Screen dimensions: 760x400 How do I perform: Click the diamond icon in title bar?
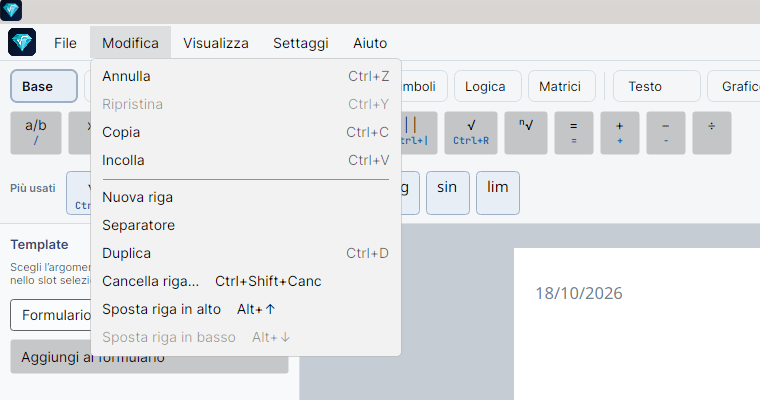click(11, 10)
